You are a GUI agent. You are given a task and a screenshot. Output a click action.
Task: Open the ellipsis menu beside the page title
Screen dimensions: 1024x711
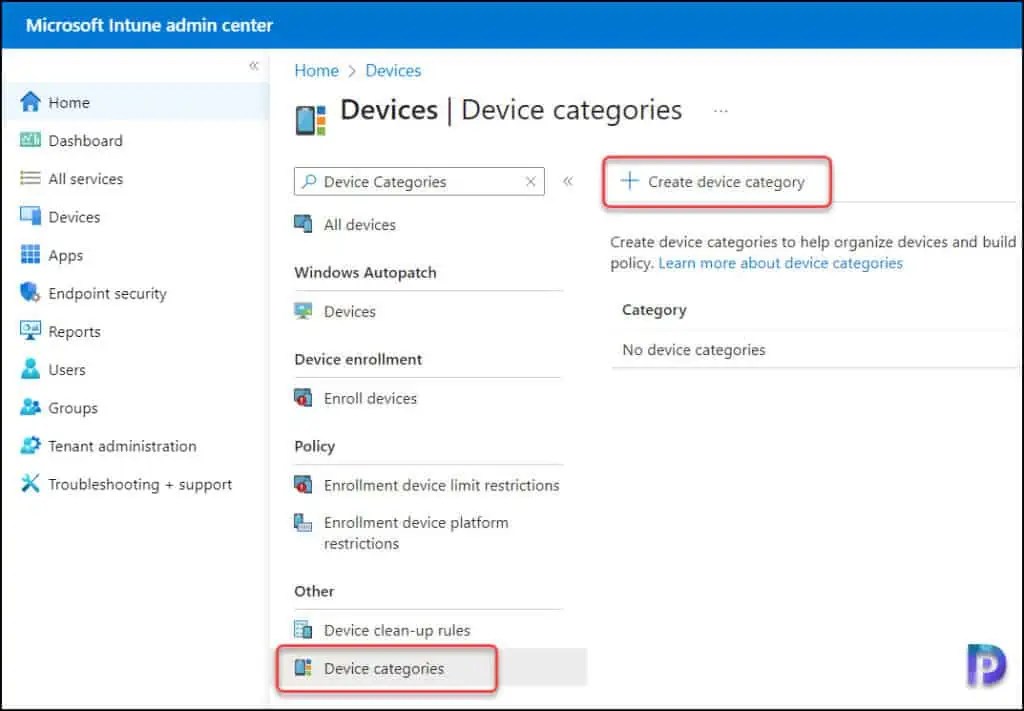(721, 110)
